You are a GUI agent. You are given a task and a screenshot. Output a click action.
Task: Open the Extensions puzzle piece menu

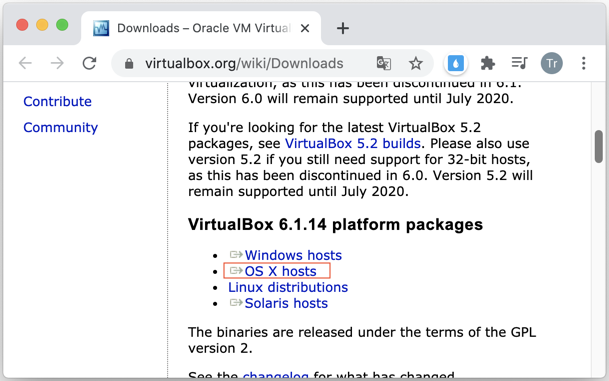[487, 63]
